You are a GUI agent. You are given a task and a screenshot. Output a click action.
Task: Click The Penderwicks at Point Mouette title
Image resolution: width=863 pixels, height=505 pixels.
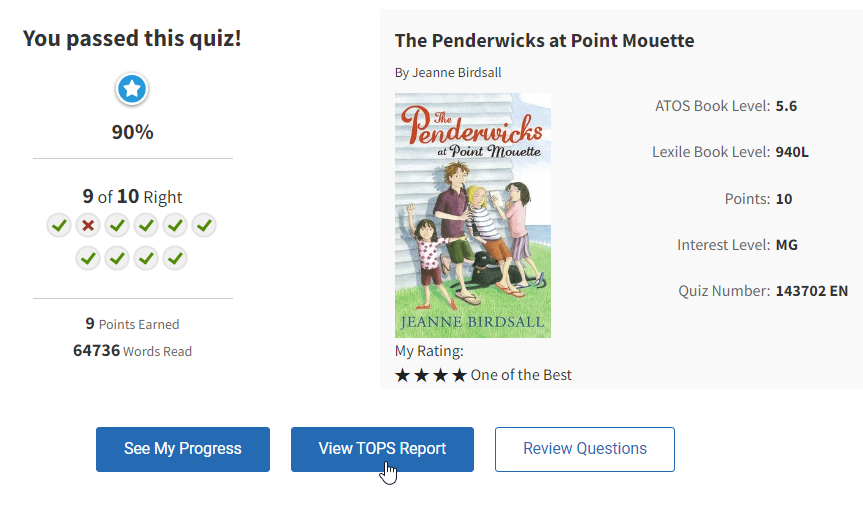coord(544,41)
